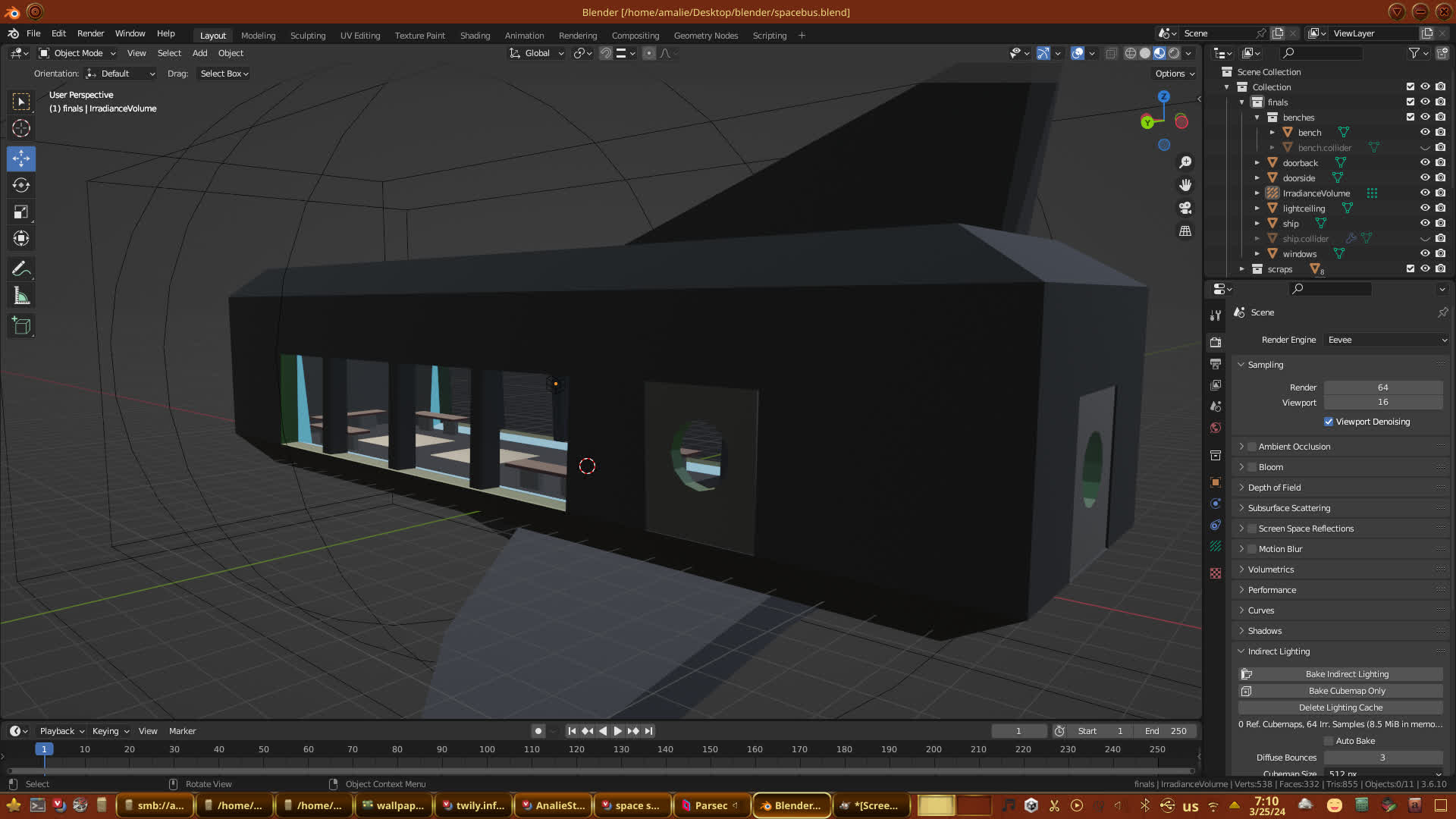Open Output properties tab

(1216, 364)
